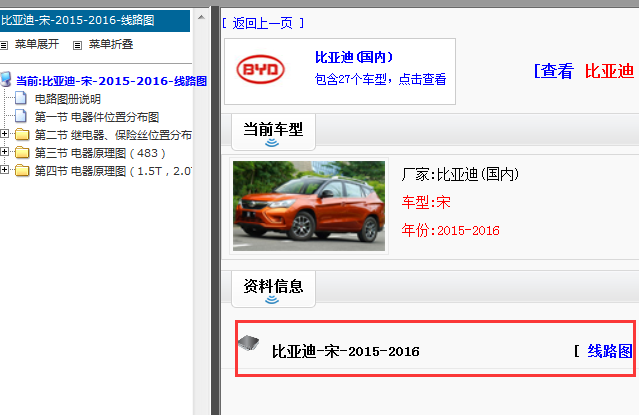Click the red BYD logo
The height and width of the screenshot is (415, 639).
[260, 69]
